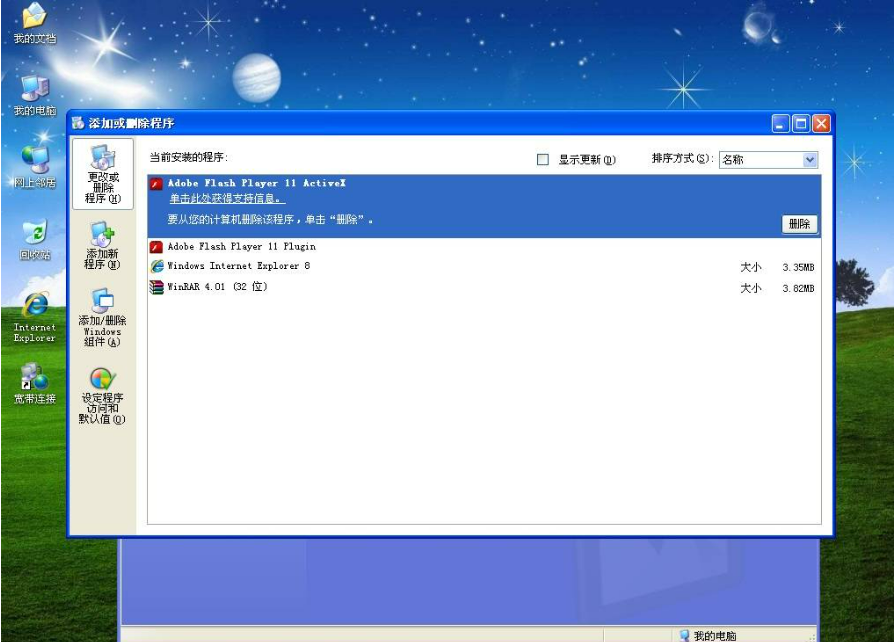Screen dimensions: 894x642
Task: Minimize the 添加或删除程序 window
Action: tap(781, 124)
